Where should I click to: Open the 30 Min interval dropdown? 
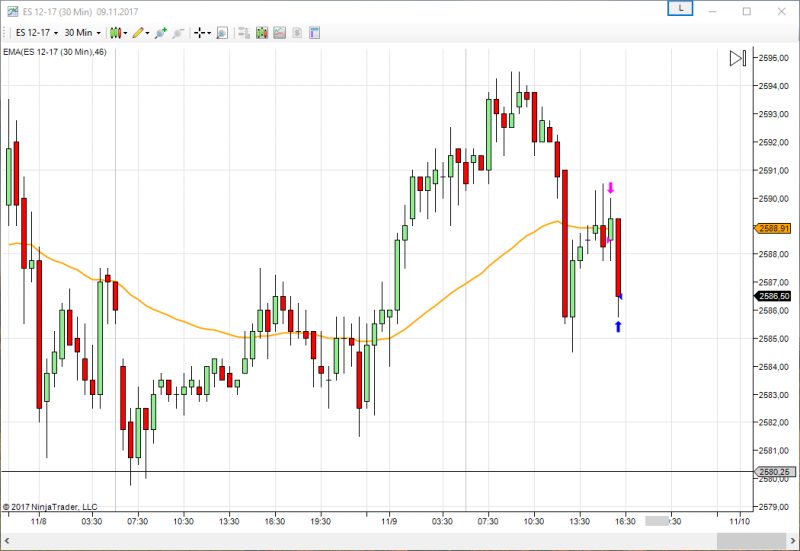[82, 33]
